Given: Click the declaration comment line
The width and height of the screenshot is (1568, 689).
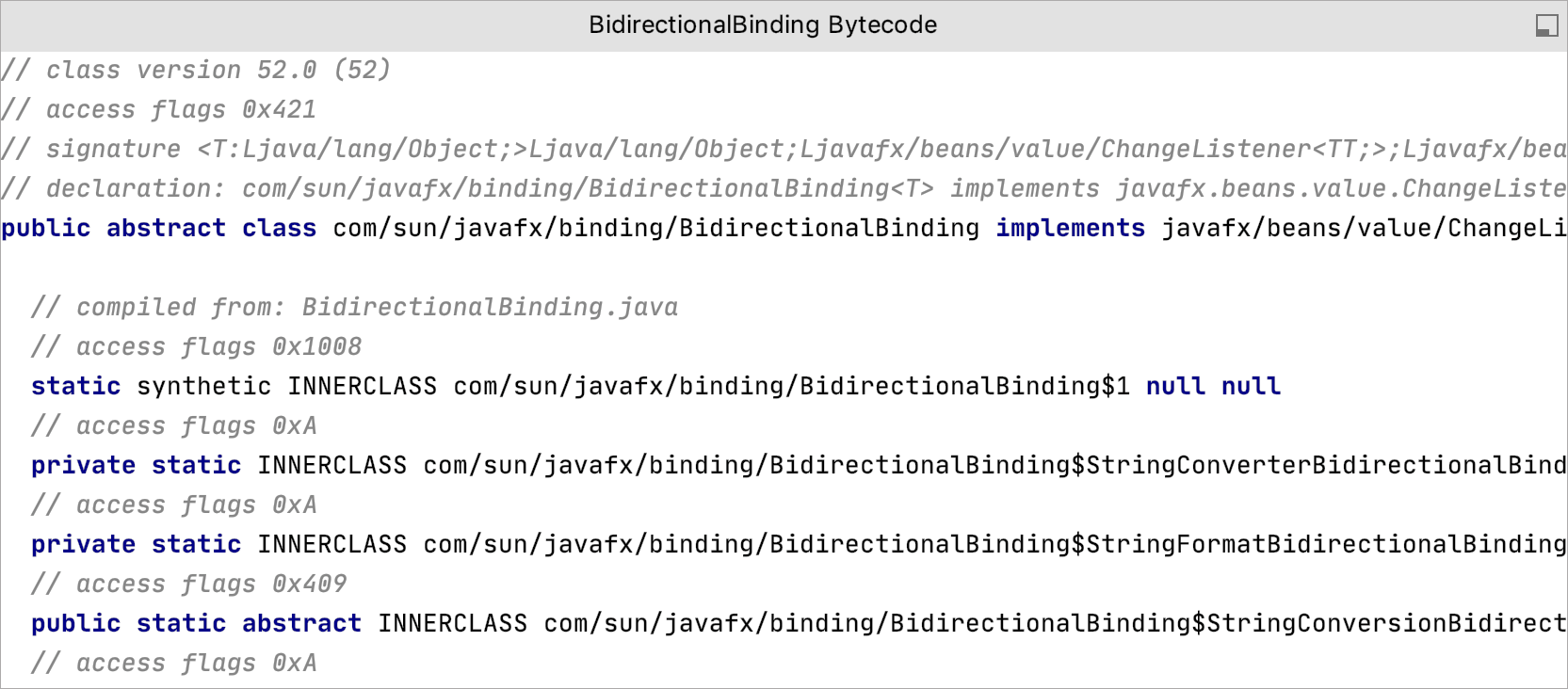Looking at the screenshot, I should [784, 189].
